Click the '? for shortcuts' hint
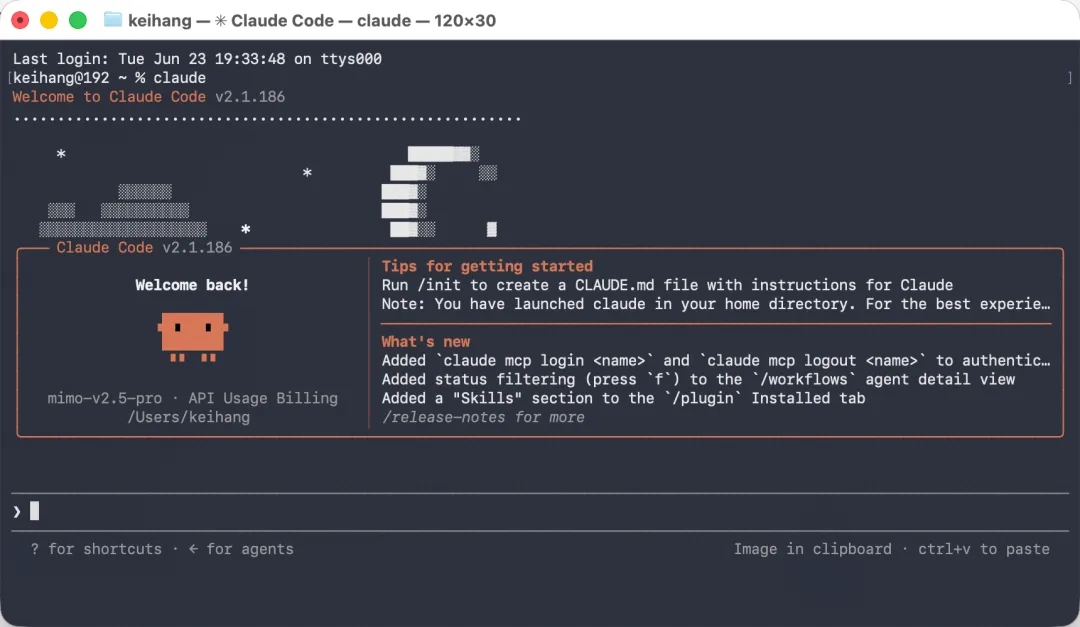The image size is (1080, 627). click(x=96, y=548)
